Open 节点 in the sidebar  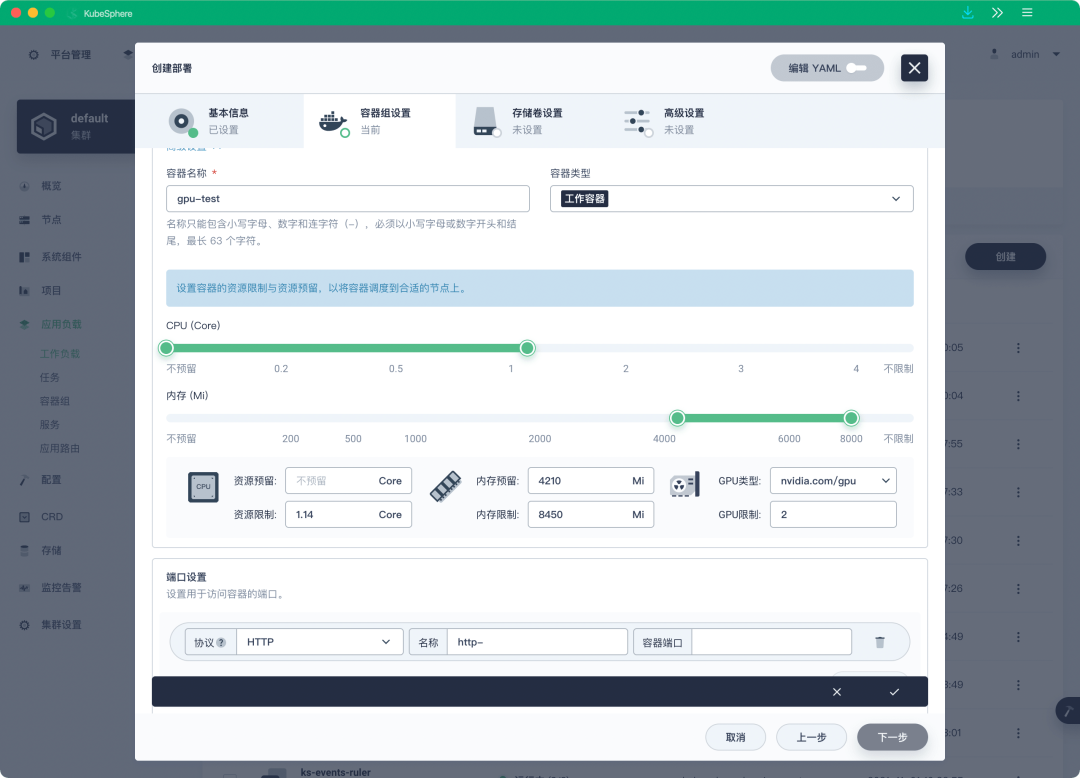coord(41,220)
